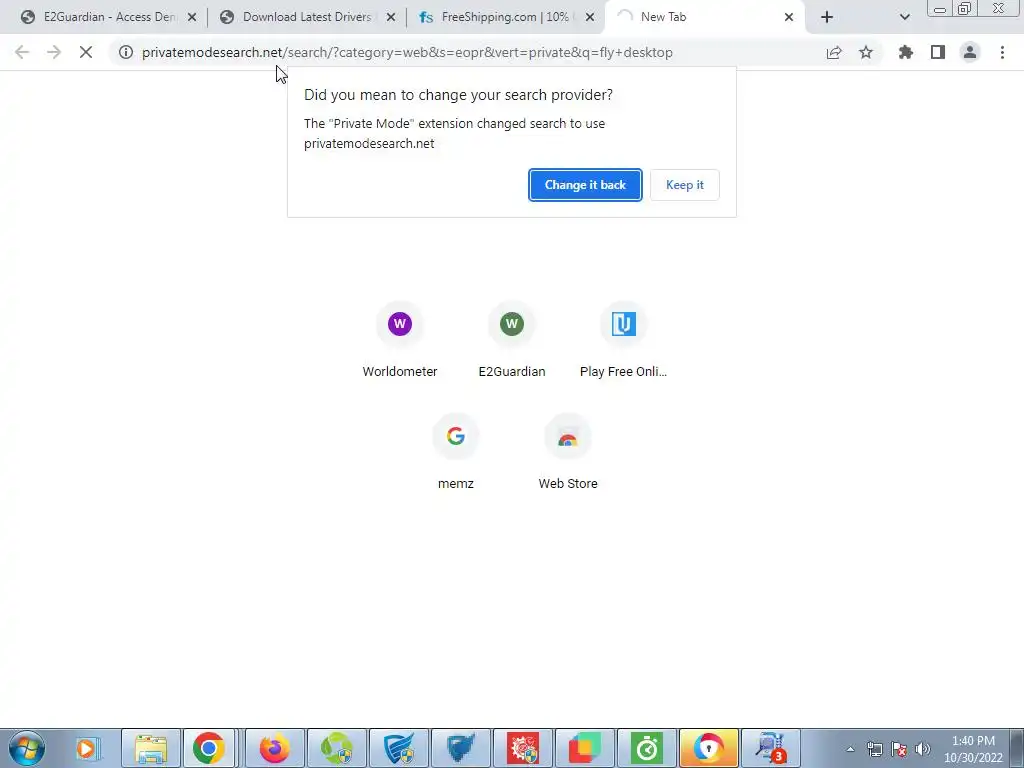Click the E2Guardian shortcut label

click(512, 372)
